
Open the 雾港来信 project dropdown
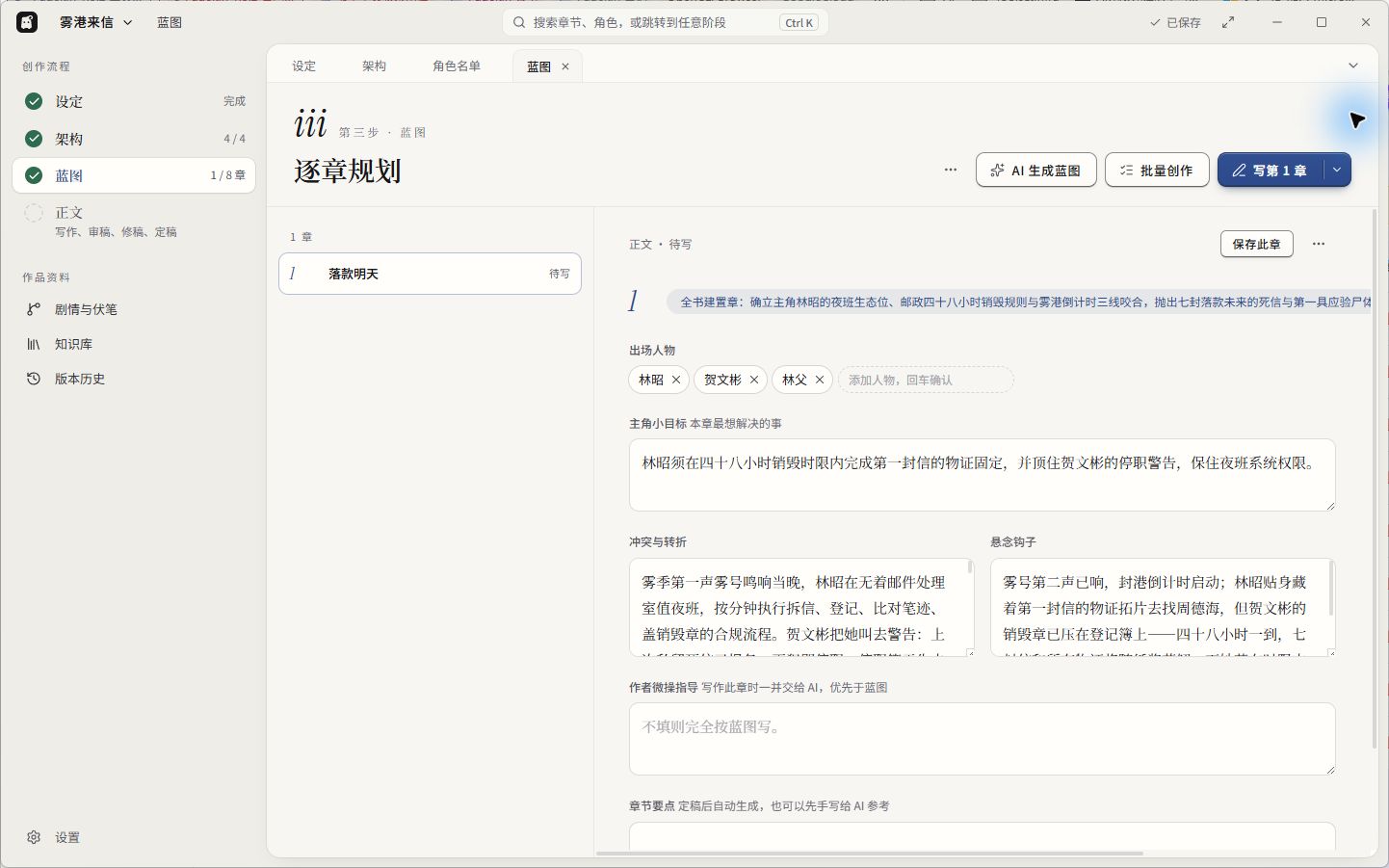[x=95, y=22]
